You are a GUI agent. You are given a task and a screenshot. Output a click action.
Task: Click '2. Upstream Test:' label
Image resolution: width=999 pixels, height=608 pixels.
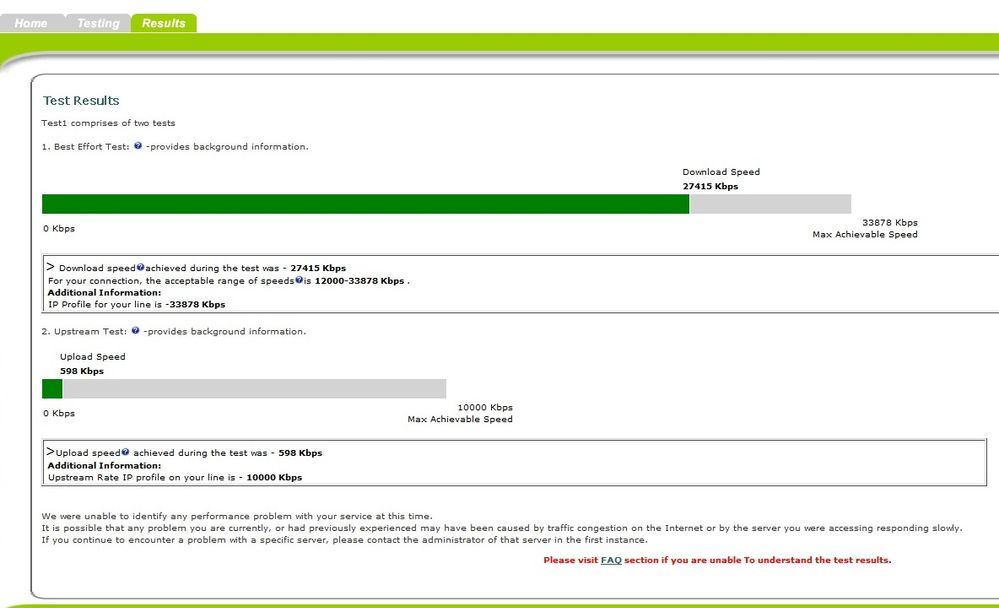click(84, 331)
